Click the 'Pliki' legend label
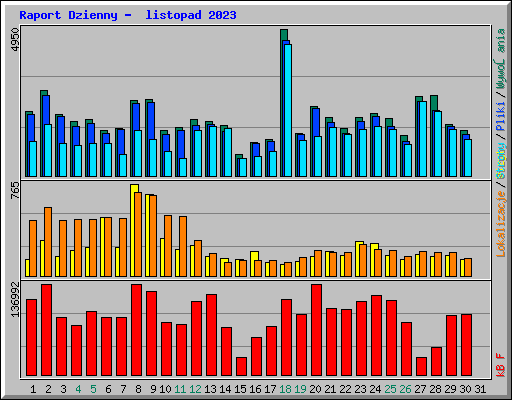Viewport: 512px width, 400px height. pos(500,117)
